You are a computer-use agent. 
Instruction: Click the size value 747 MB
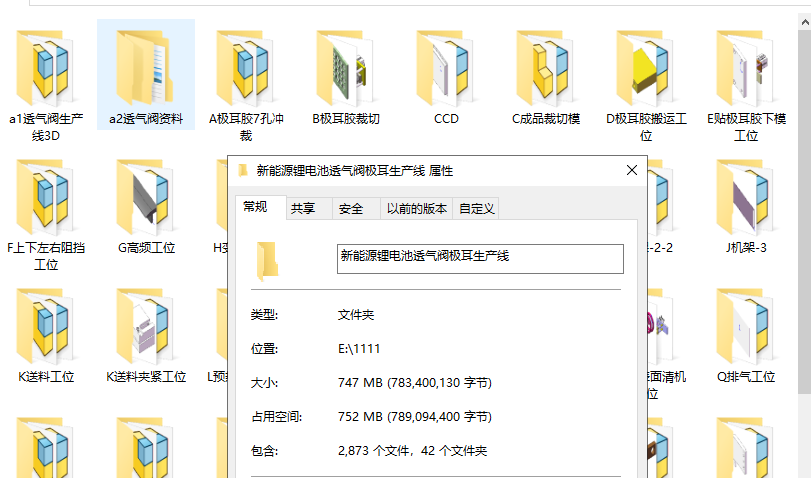click(415, 383)
